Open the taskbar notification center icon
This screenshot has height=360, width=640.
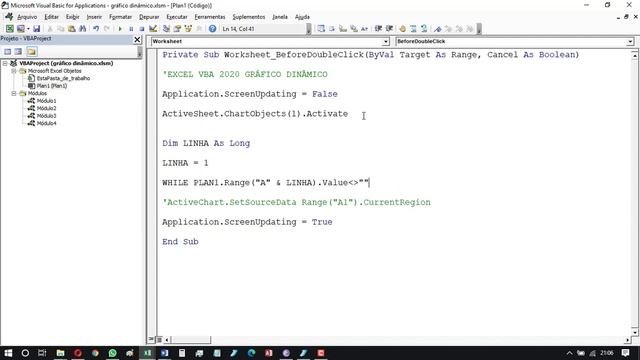(x=625, y=353)
